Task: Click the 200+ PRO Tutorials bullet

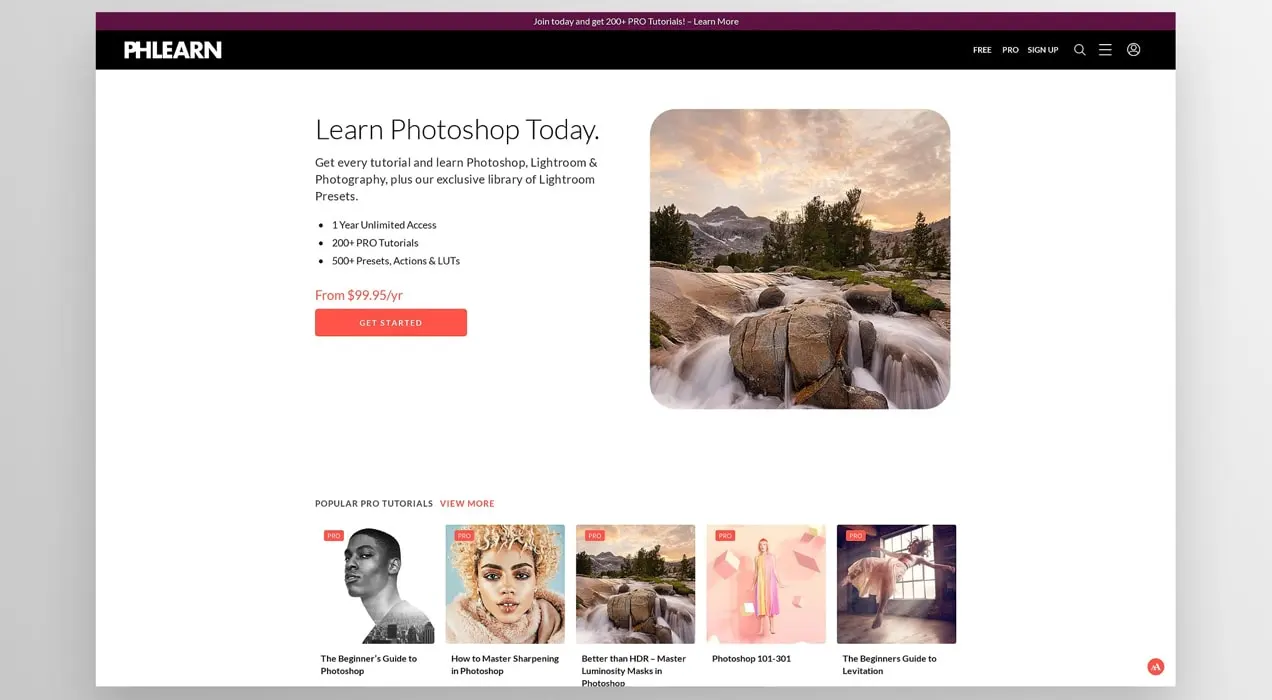Action: [x=375, y=243]
